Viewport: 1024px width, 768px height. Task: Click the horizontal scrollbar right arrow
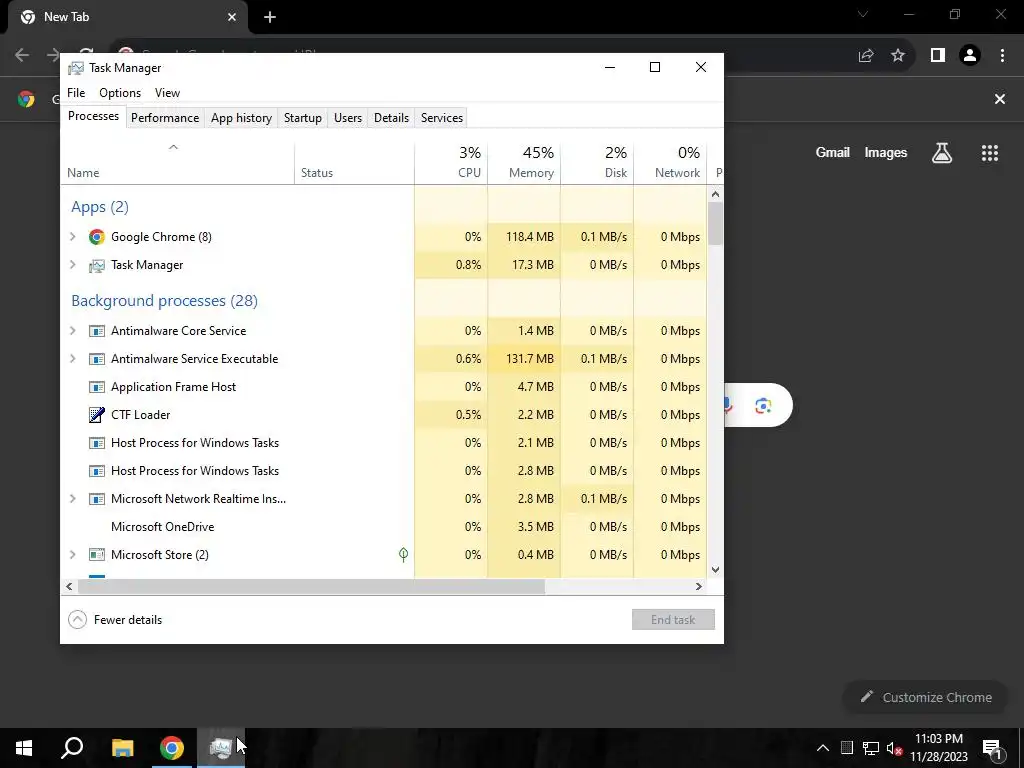(699, 586)
